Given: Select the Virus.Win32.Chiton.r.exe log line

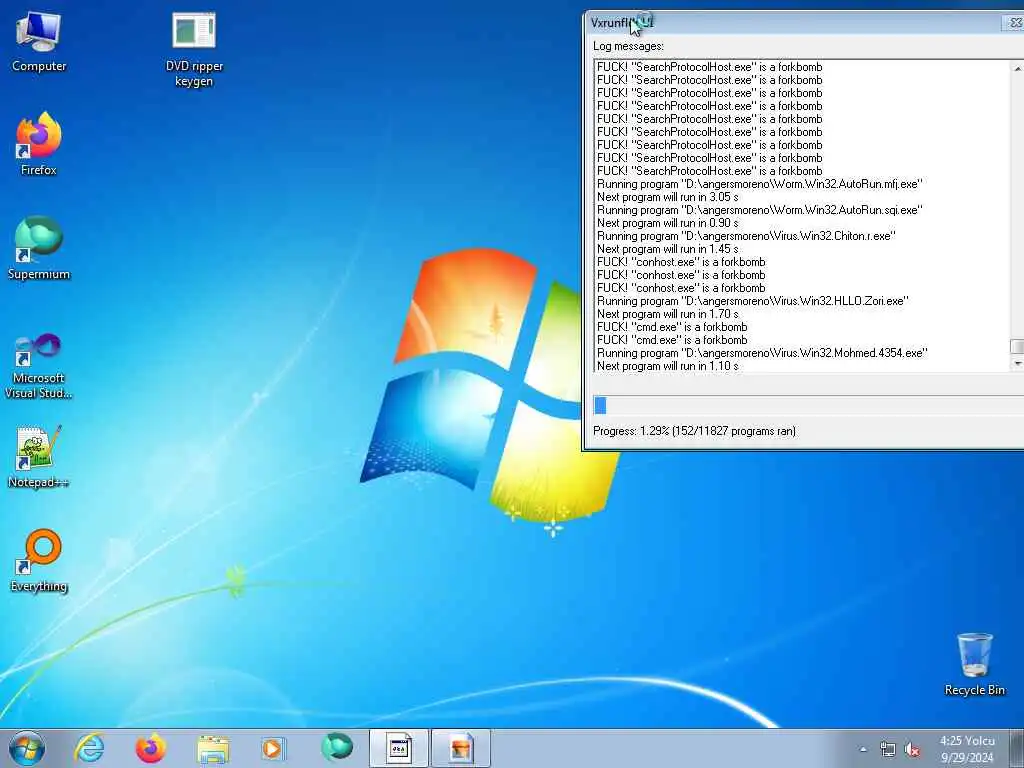Looking at the screenshot, I should (746, 236).
